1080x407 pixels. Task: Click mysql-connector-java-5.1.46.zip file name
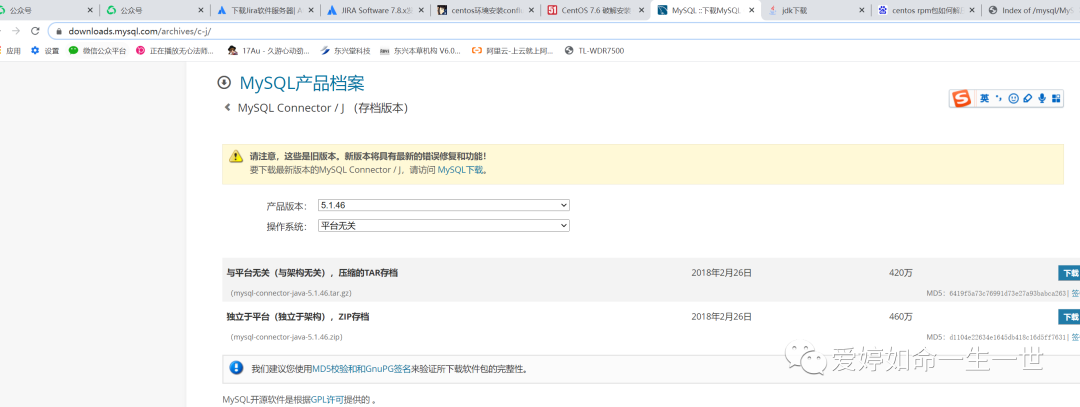coord(287,337)
